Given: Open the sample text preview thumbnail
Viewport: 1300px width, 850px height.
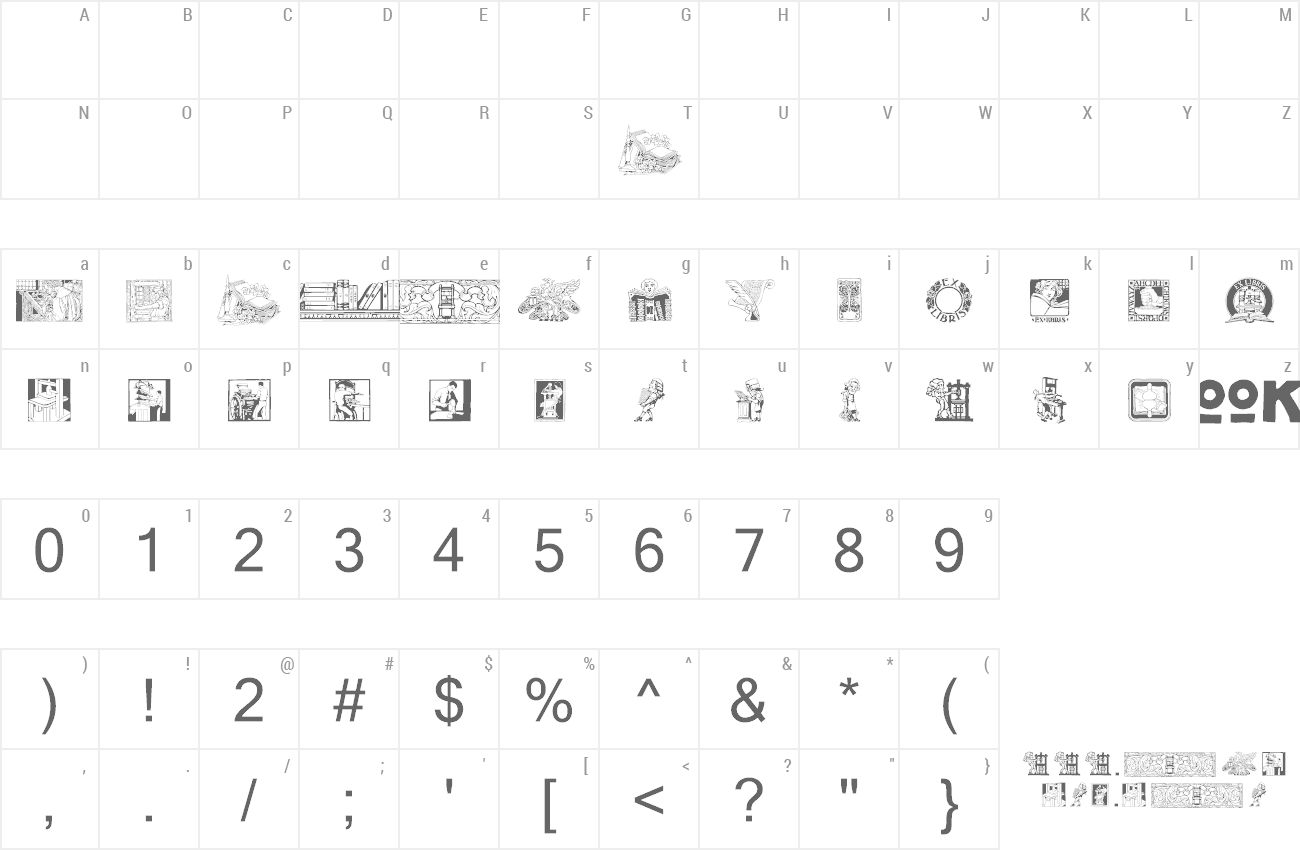Looking at the screenshot, I should pos(1154,780).
